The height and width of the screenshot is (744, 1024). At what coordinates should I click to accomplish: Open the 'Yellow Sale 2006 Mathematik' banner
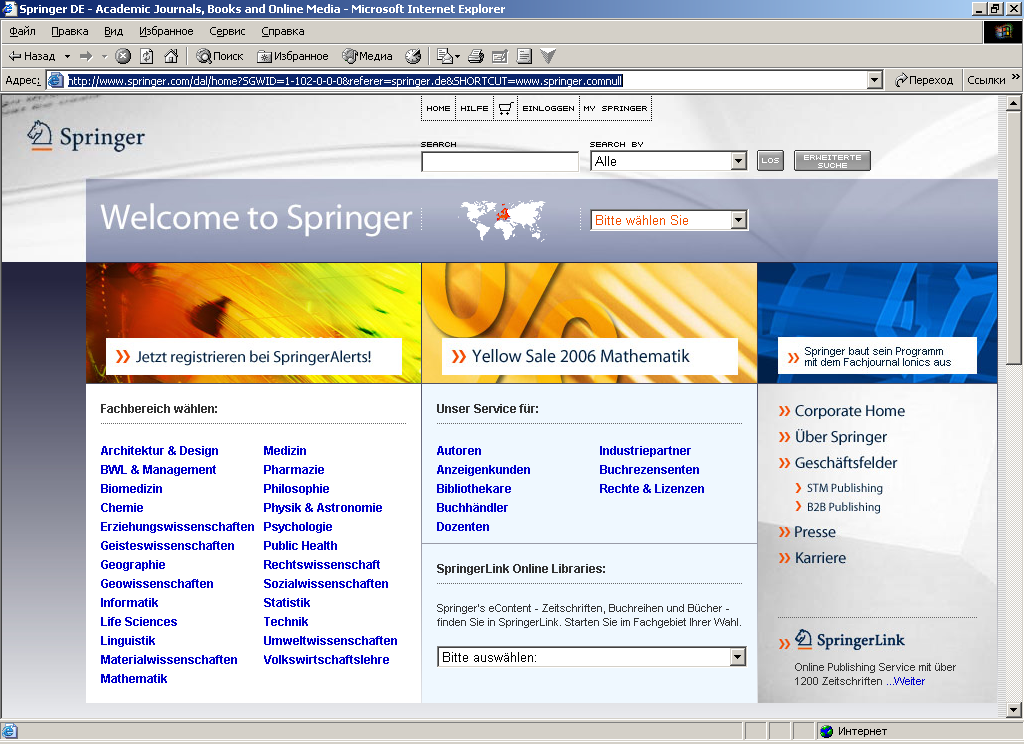[590, 356]
